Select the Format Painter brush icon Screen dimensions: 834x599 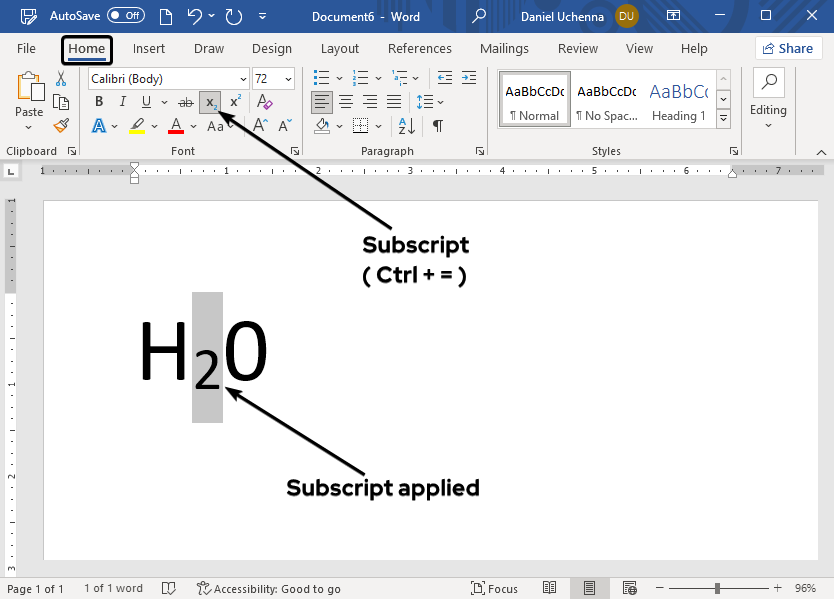pyautogui.click(x=61, y=126)
